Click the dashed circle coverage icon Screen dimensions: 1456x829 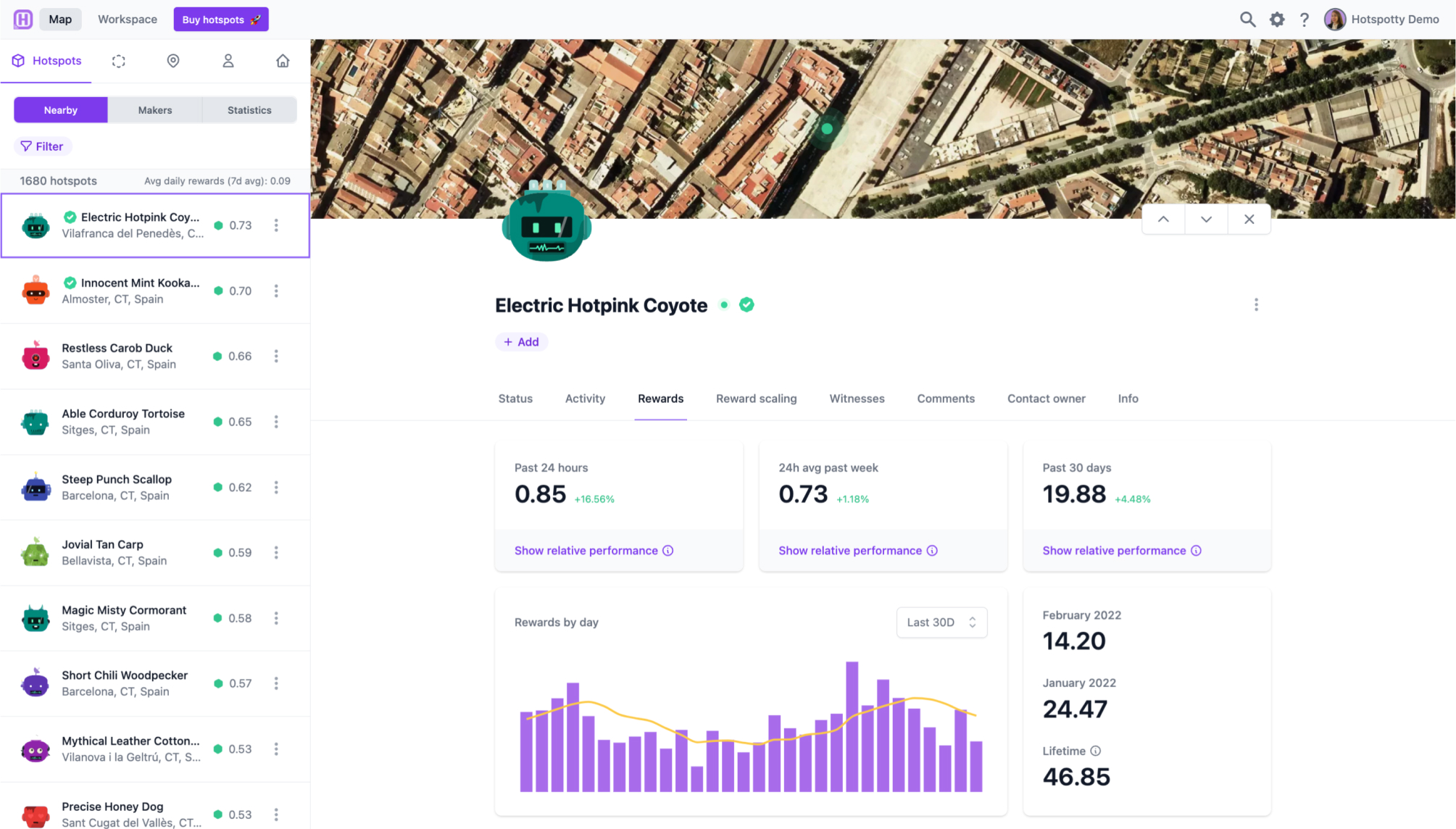click(x=119, y=61)
